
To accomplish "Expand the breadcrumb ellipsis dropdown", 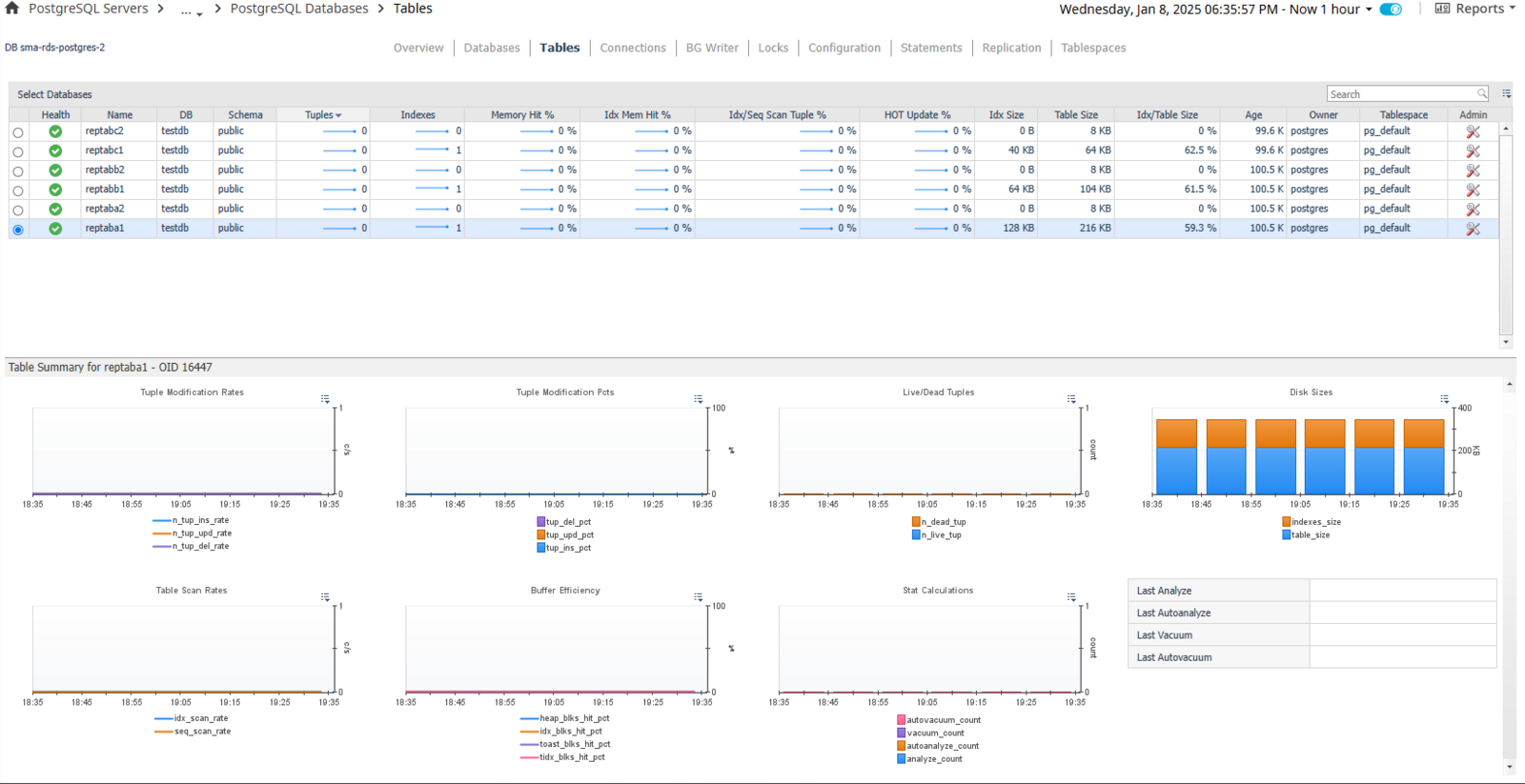I will tap(192, 10).
